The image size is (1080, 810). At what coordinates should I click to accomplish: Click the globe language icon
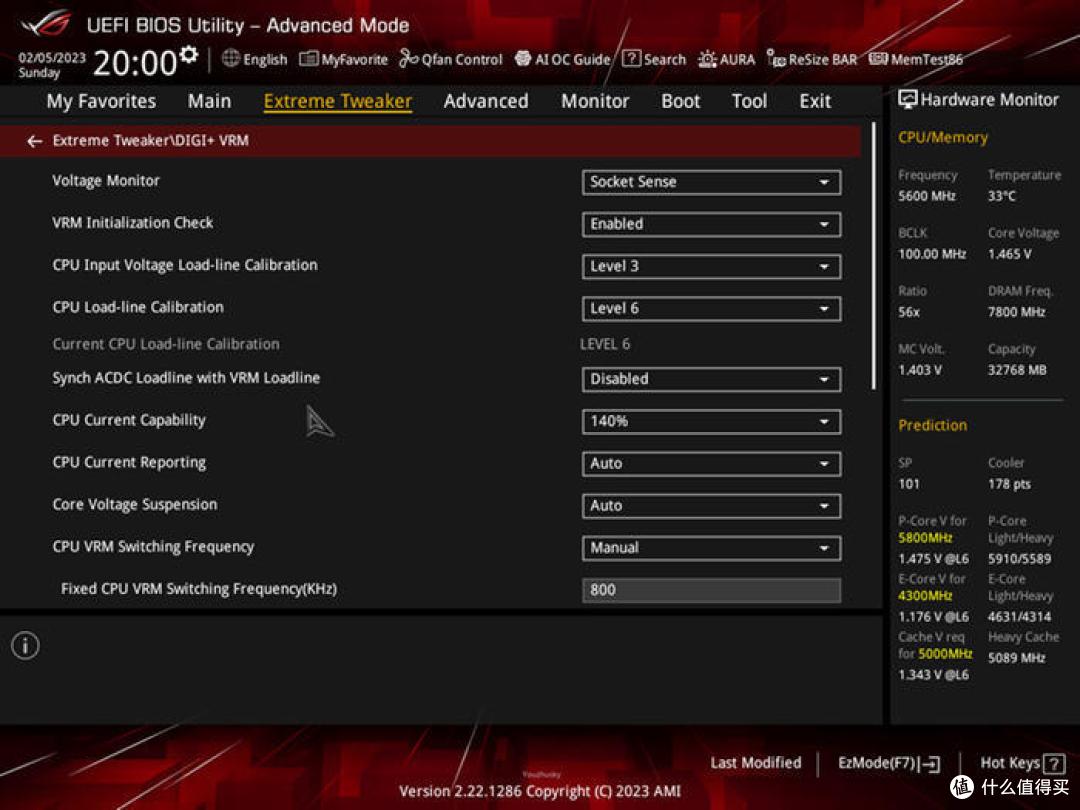[x=231, y=59]
